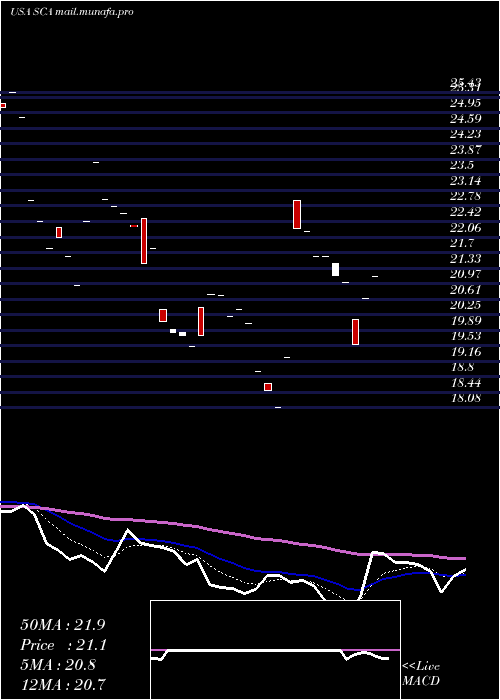Screen dimensions: 500x700
Task: Click the 23.14 price axis label
Action: [x=465, y=181]
